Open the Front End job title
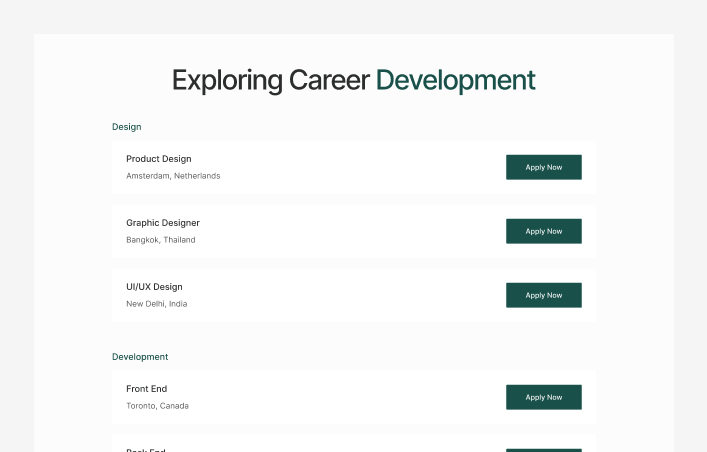Screen dimensions: 707x452 (146, 389)
